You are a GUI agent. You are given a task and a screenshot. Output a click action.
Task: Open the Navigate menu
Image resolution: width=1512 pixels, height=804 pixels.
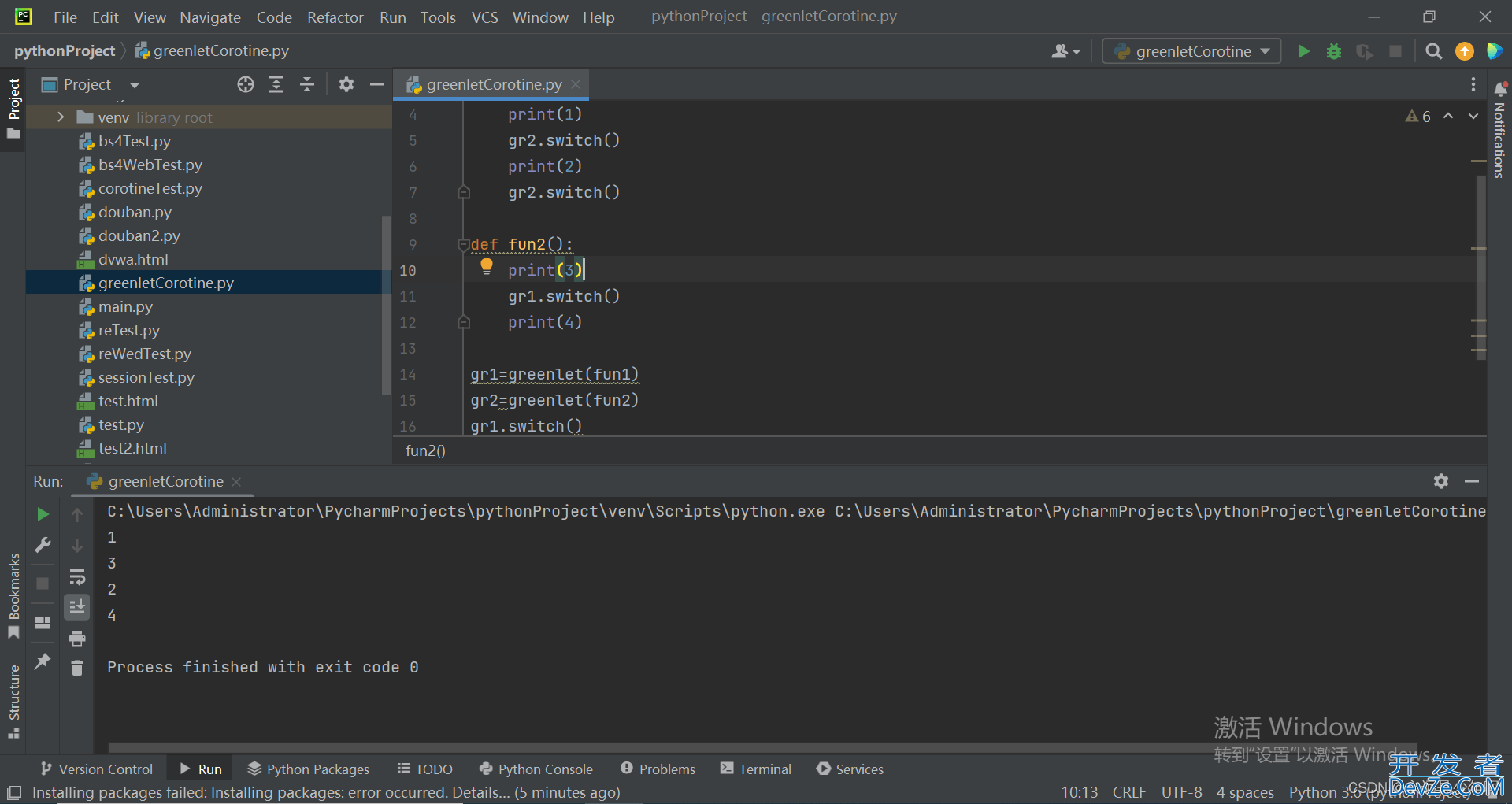click(210, 17)
